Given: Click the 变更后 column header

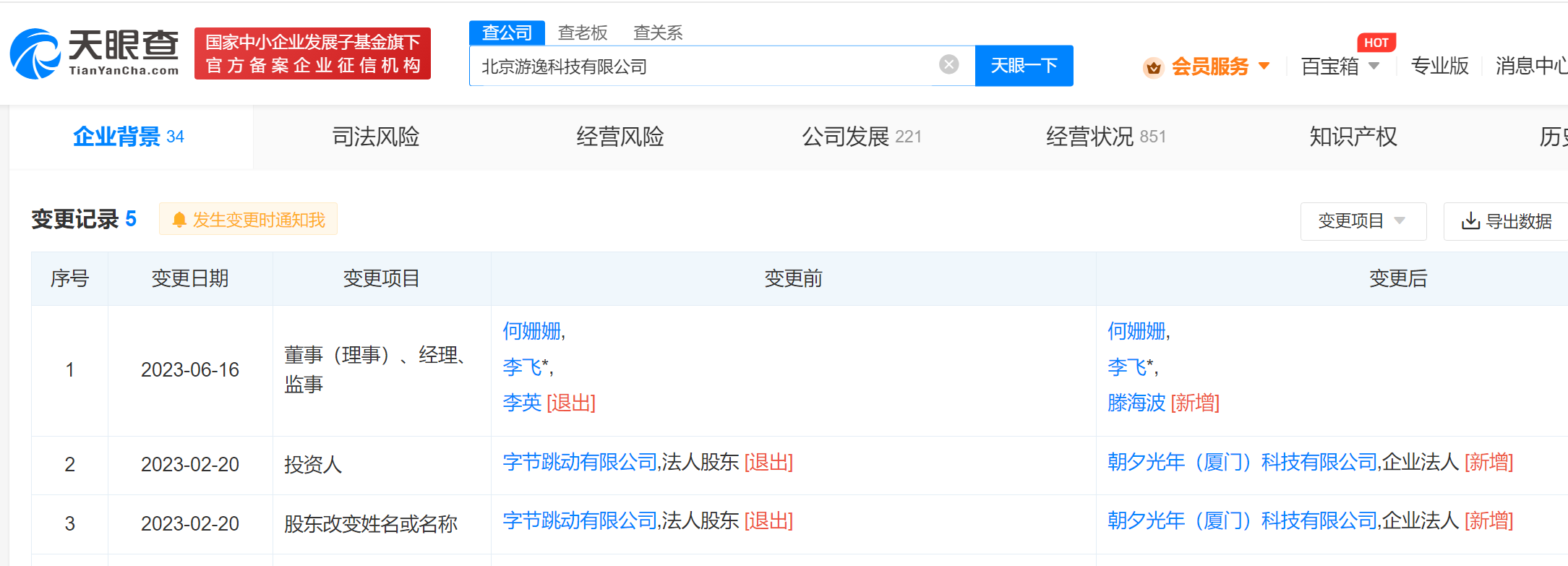Looking at the screenshot, I should (x=1398, y=278).
